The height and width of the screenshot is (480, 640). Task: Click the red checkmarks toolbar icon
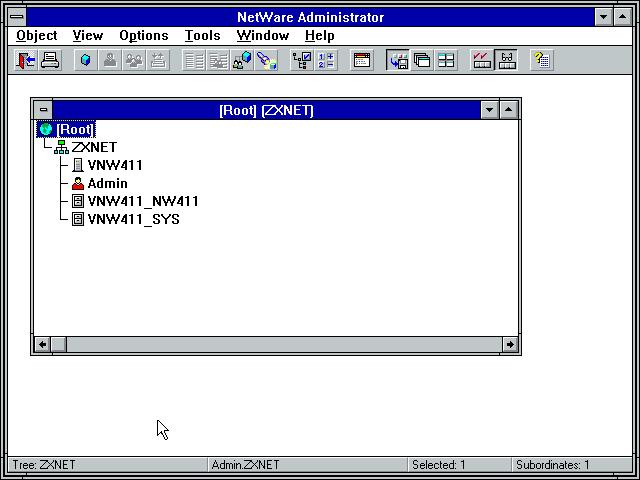click(x=482, y=60)
